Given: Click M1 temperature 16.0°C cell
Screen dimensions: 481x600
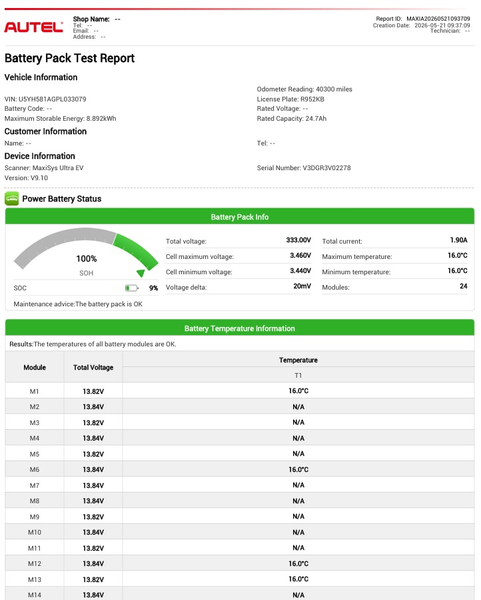Looking at the screenshot, I should click(x=298, y=391).
